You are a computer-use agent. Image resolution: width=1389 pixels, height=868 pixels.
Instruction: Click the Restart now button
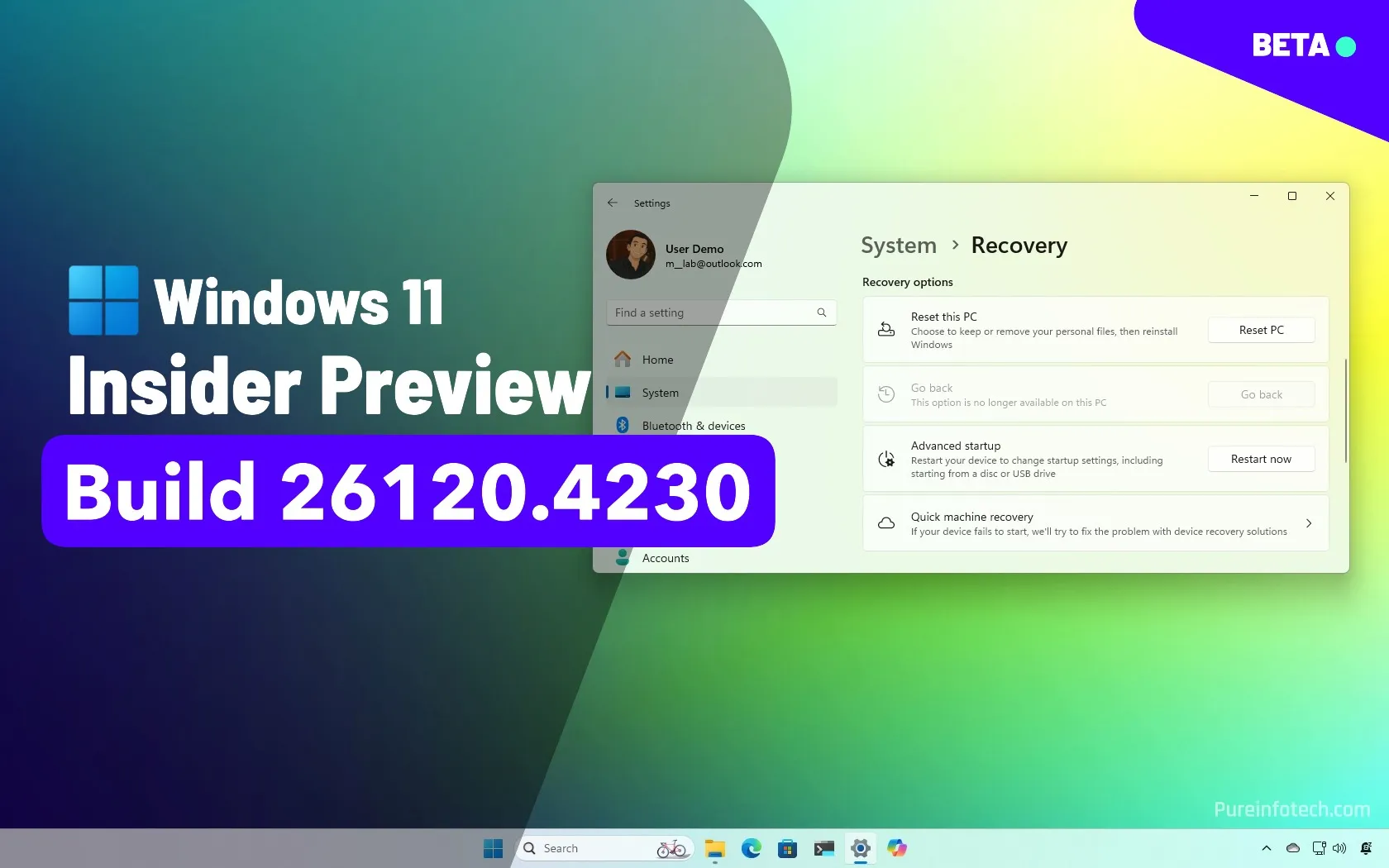click(1260, 459)
